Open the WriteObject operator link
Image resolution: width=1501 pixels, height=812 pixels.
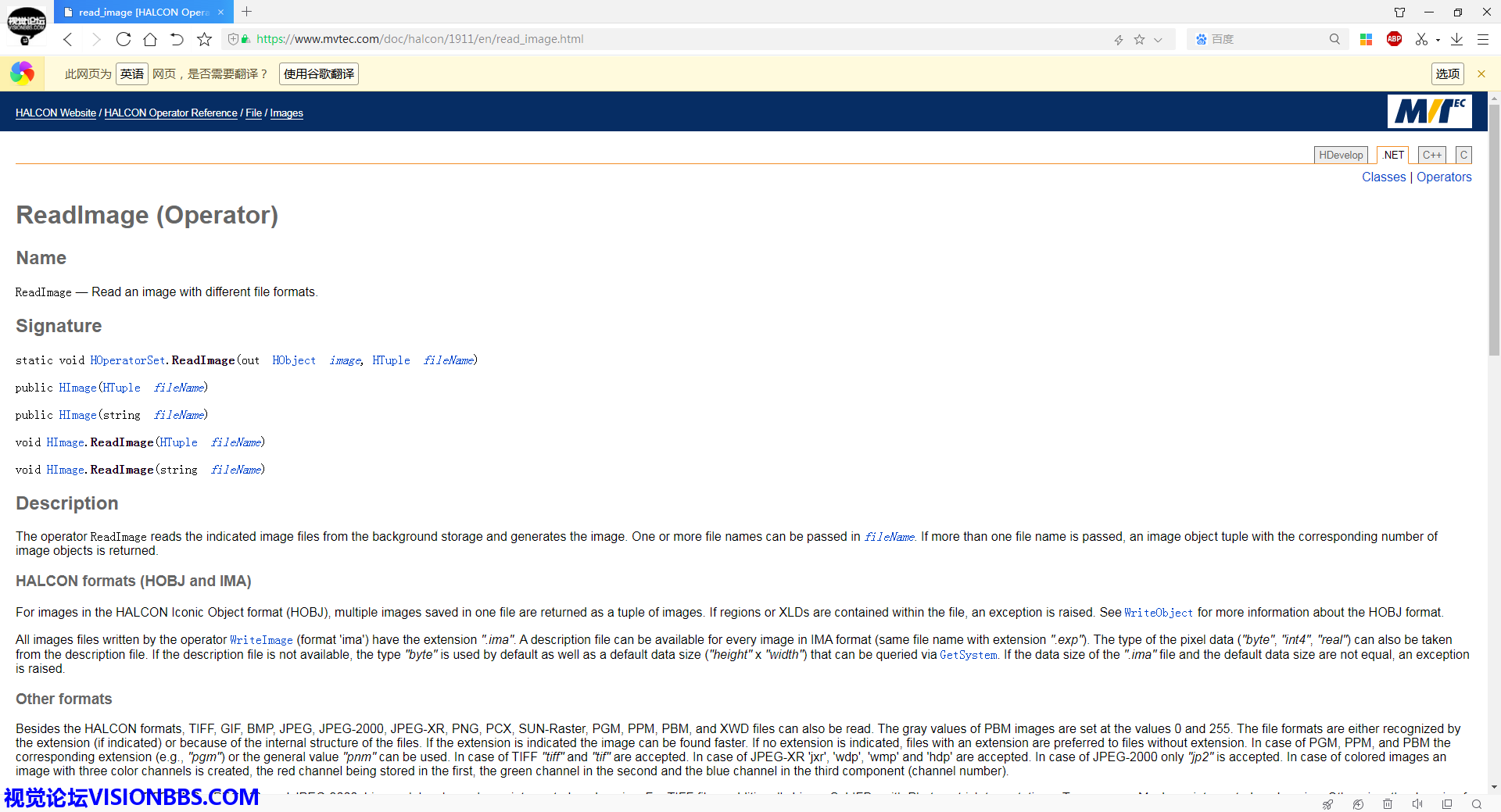(1158, 613)
